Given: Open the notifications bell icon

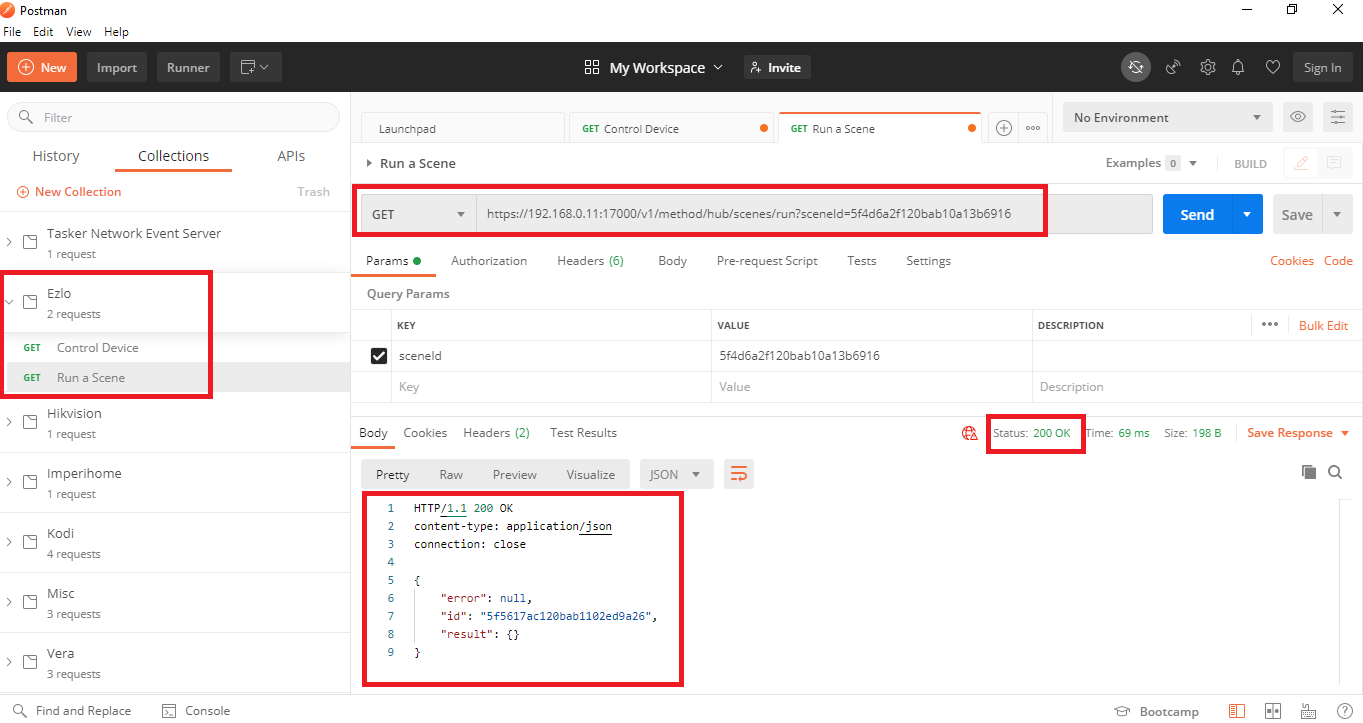Looking at the screenshot, I should click(x=1238, y=67).
